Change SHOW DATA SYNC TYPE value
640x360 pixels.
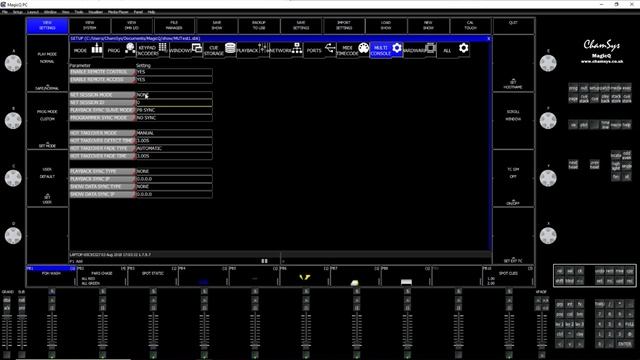click(x=174, y=187)
